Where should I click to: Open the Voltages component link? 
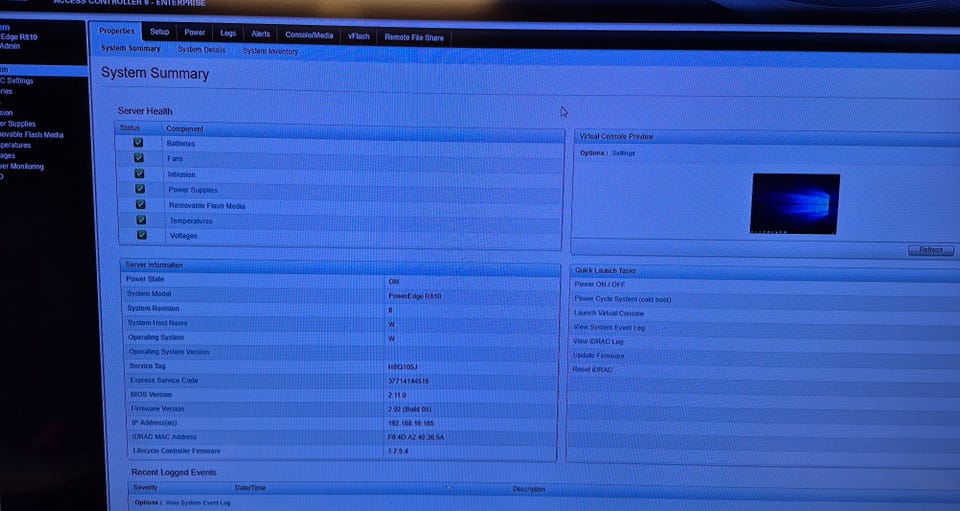pos(184,236)
